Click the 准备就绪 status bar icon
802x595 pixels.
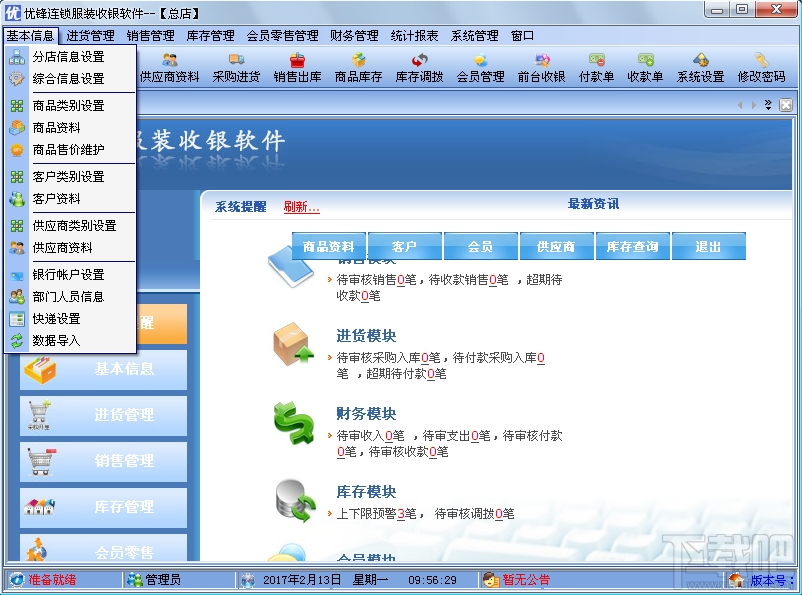coord(17,580)
